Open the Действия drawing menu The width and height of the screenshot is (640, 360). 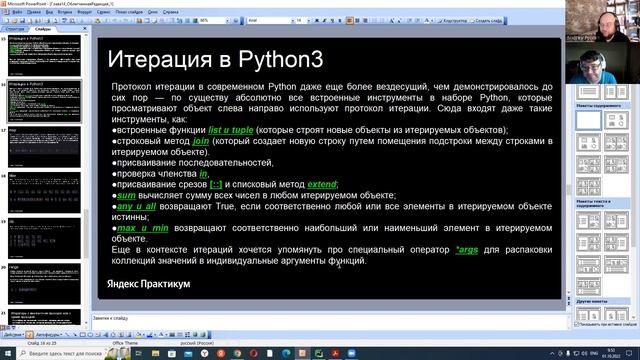[x=13, y=335]
